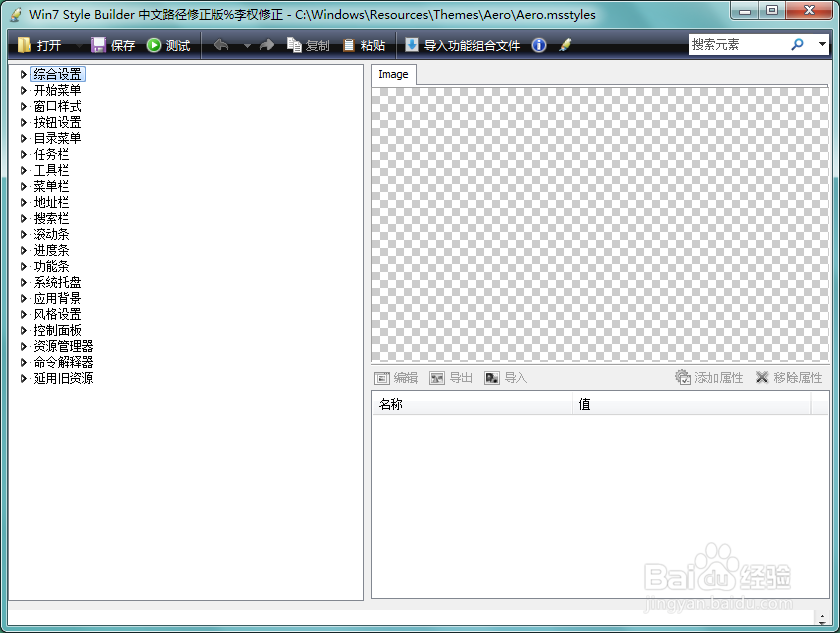Viewport: 840px width, 633px height.
Task: Run the 测试 test button
Action: click(168, 46)
